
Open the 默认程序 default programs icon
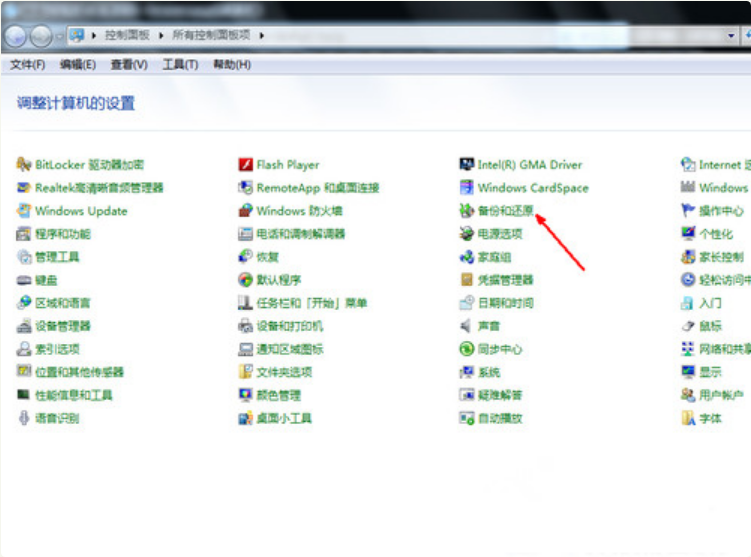click(245, 280)
